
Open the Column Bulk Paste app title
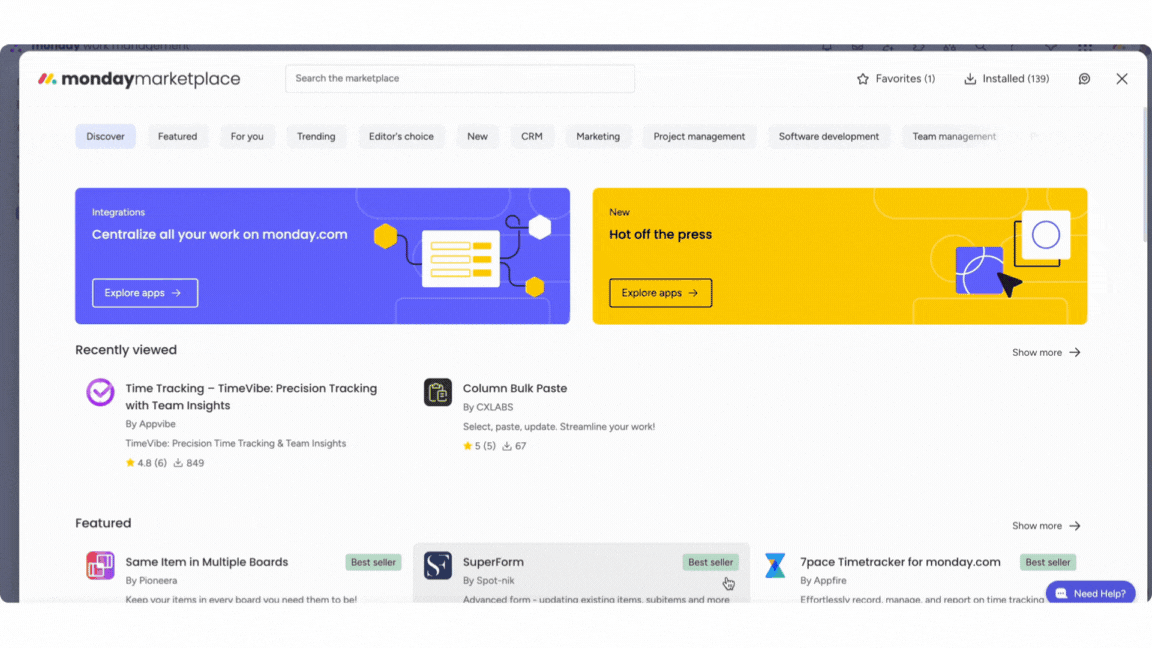[515, 389]
